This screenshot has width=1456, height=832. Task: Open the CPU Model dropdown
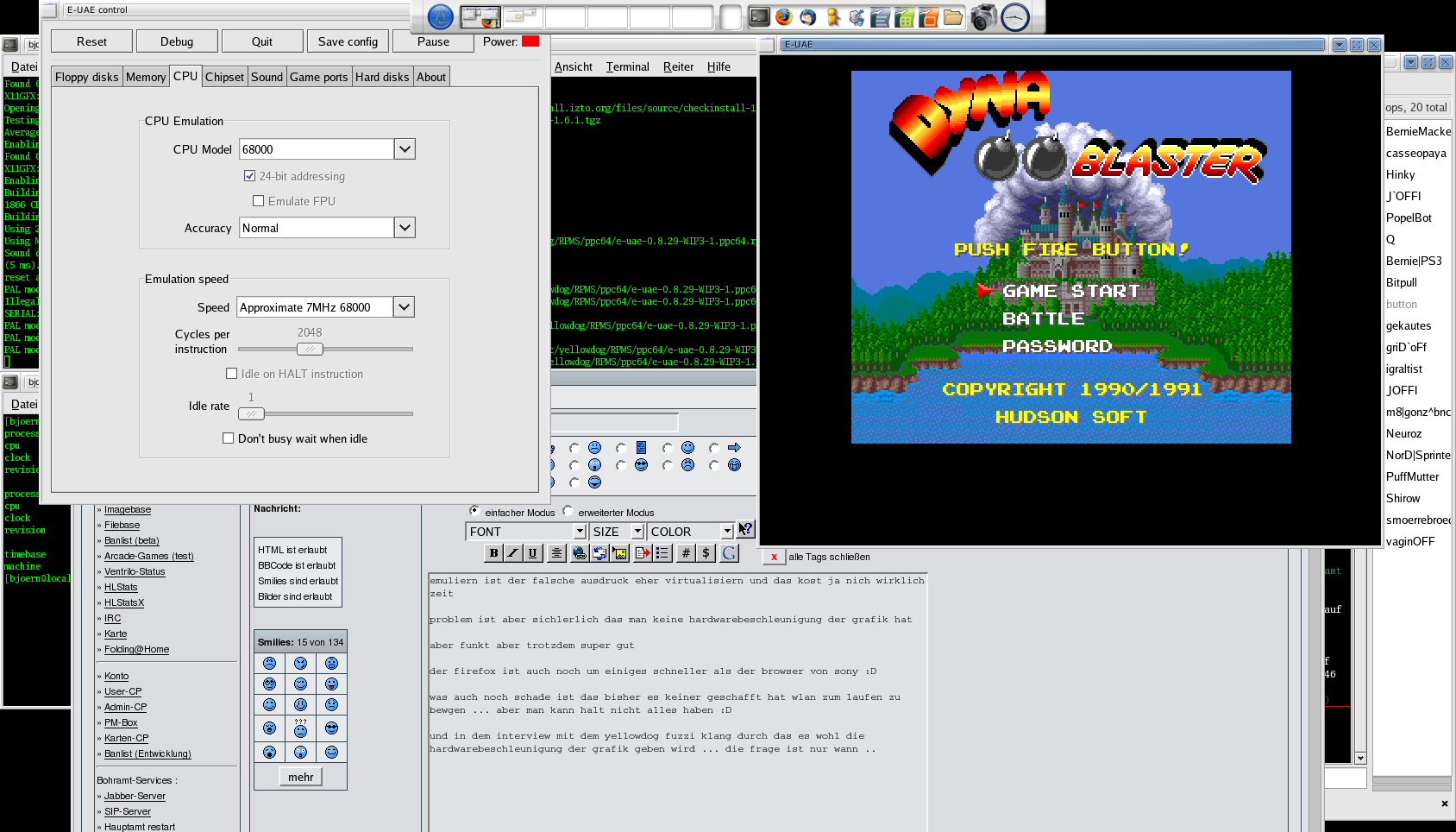pos(405,149)
